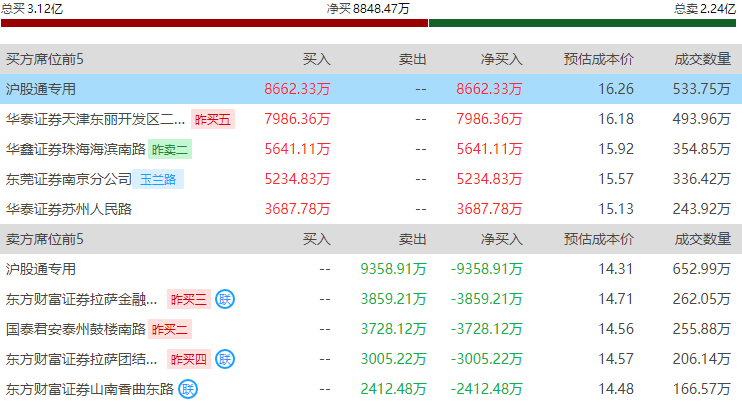The width and height of the screenshot is (742, 404).
Task: Click the 联 icon beside 东方财富证券山南香曲东路
Action: click(x=189, y=389)
